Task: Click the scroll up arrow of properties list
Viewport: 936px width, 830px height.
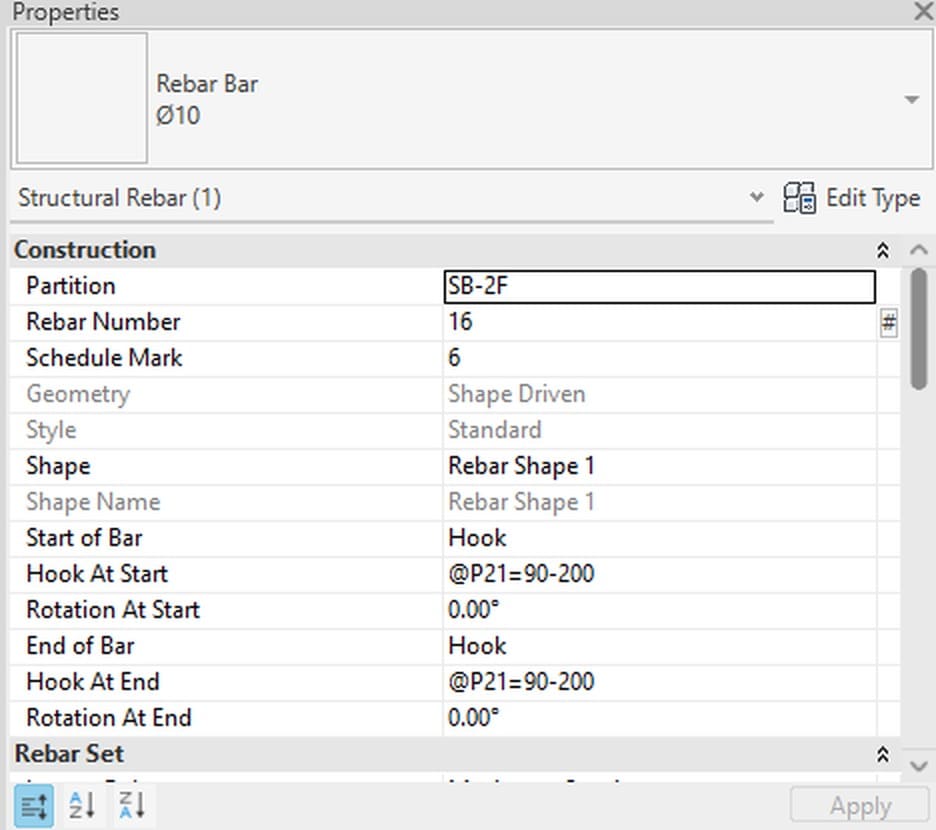Action: tap(919, 250)
